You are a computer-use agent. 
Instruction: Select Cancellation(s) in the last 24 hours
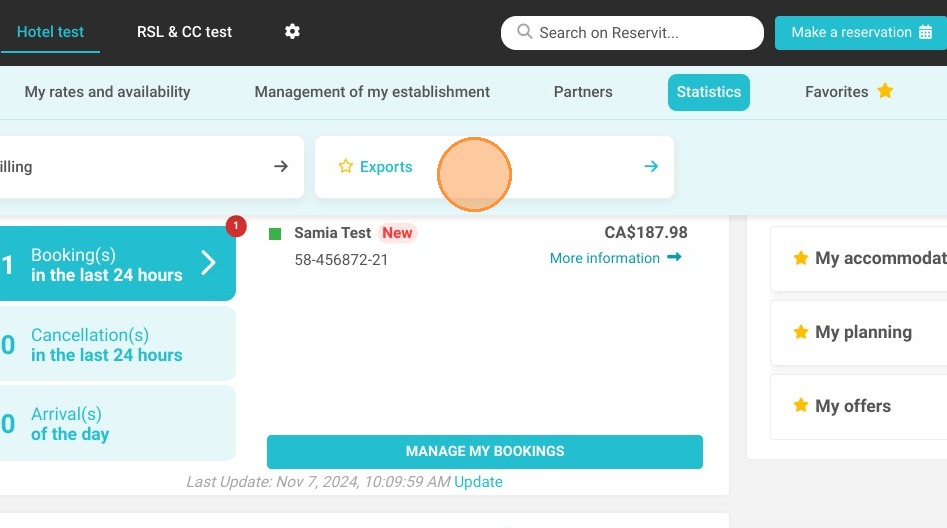pyautogui.click(x=118, y=344)
